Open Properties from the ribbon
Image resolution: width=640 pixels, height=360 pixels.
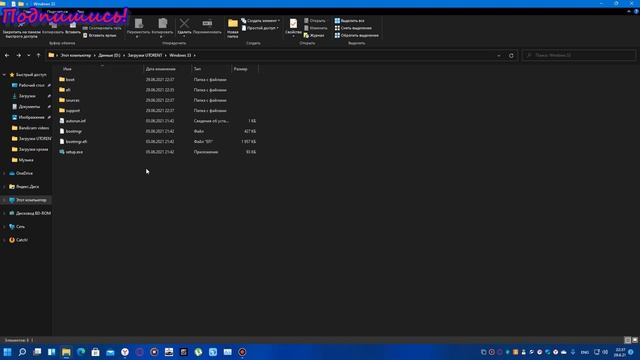(293, 27)
